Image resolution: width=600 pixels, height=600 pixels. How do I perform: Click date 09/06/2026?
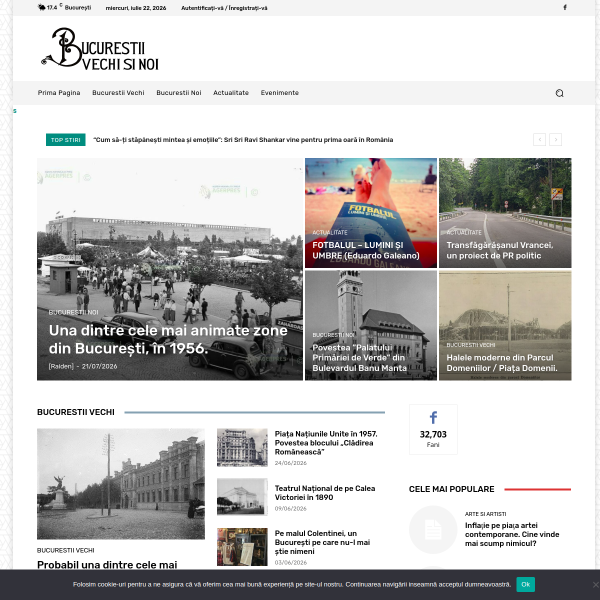(291, 509)
